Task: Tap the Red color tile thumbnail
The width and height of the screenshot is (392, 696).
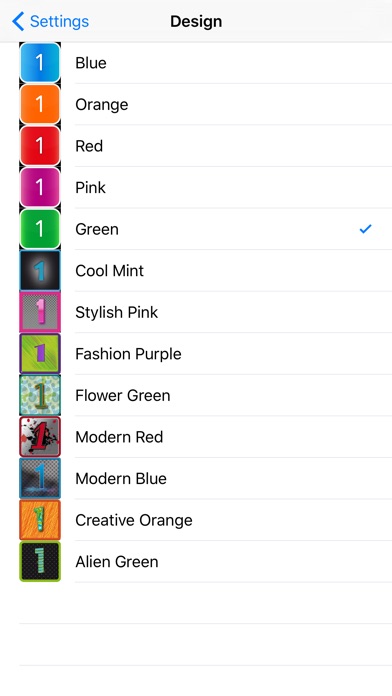Action: [x=40, y=146]
